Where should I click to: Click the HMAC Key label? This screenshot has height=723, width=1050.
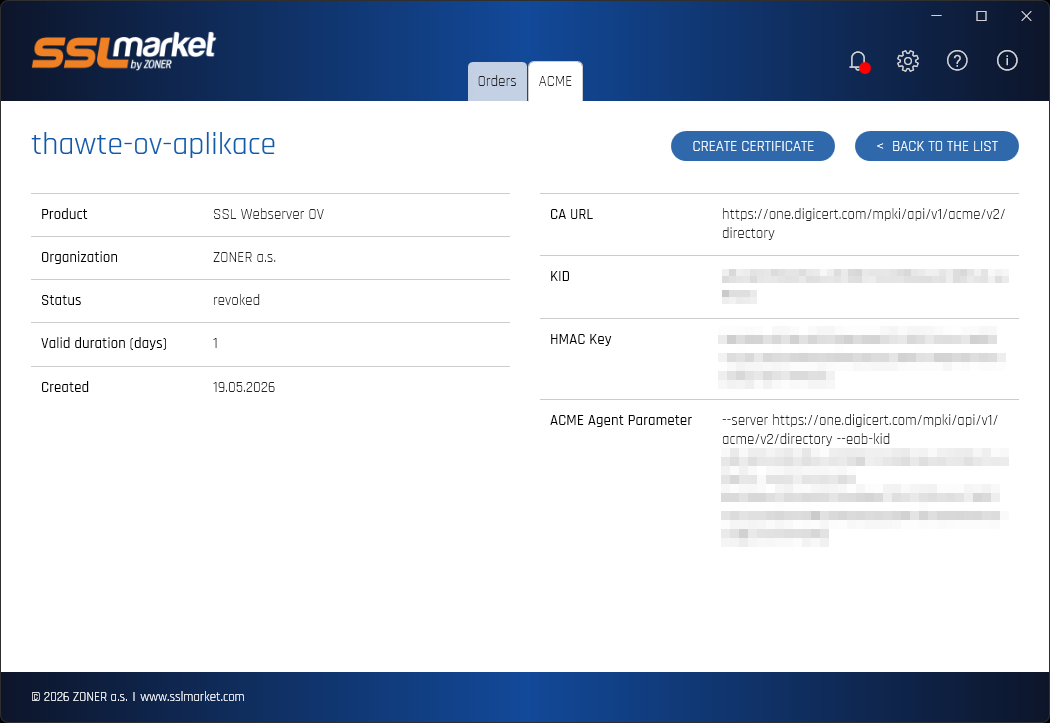click(581, 339)
